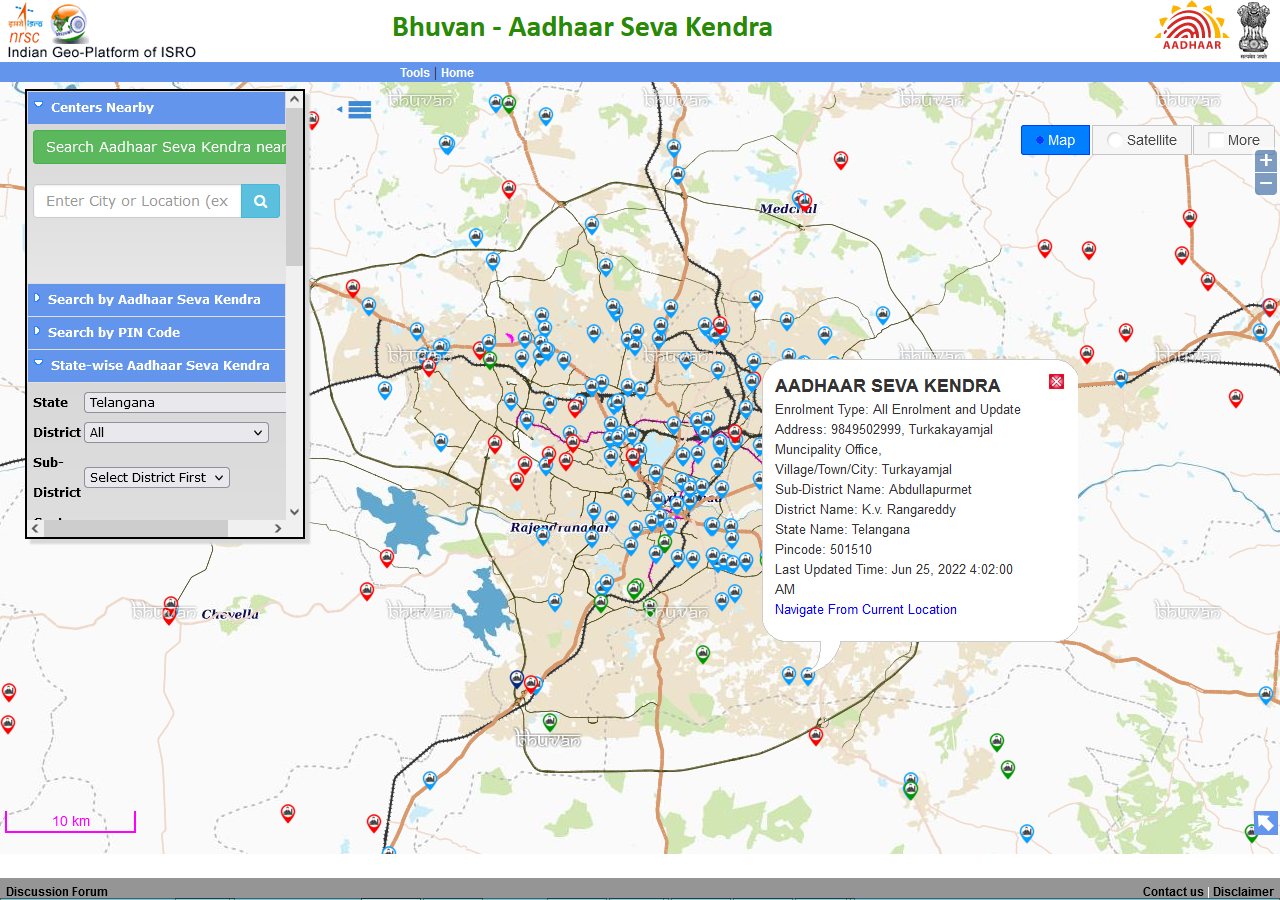Click the panel's scroll down arrow
Viewport: 1280px width, 900px height.
point(294,512)
